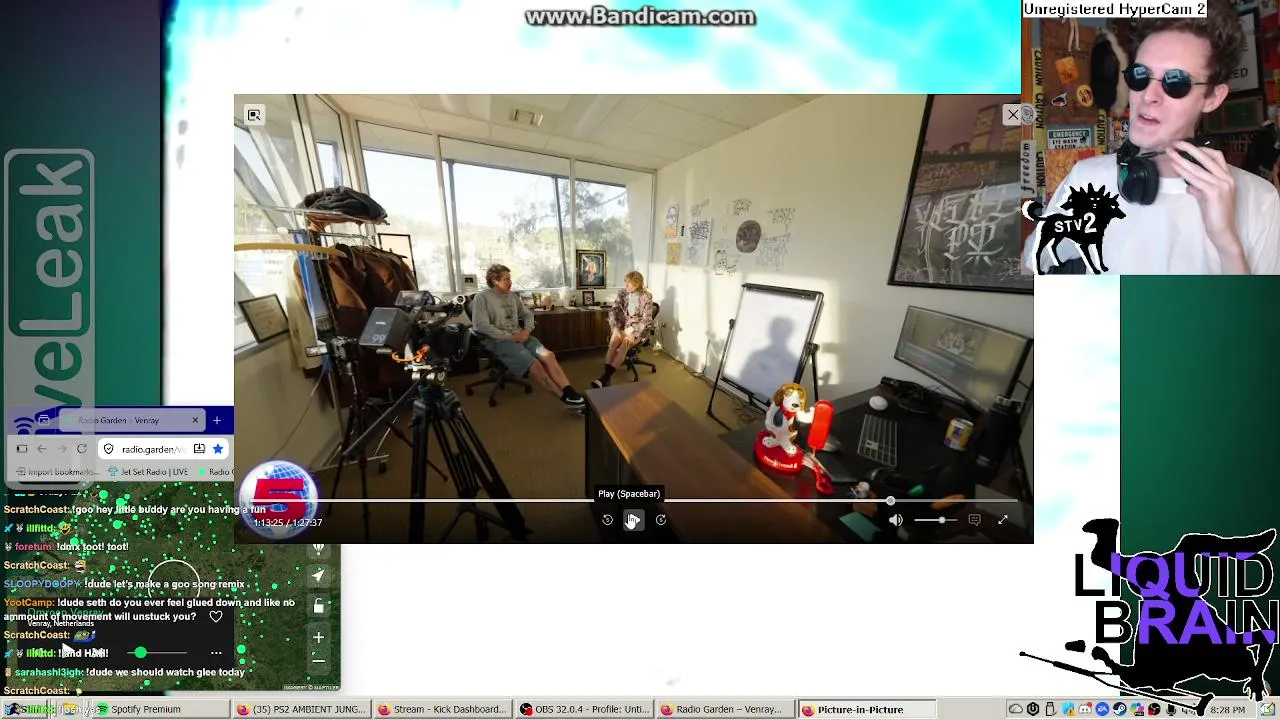This screenshot has height=720, width=1280.
Task: Zoom in on the Radio Garden map
Action: pyautogui.click(x=318, y=637)
